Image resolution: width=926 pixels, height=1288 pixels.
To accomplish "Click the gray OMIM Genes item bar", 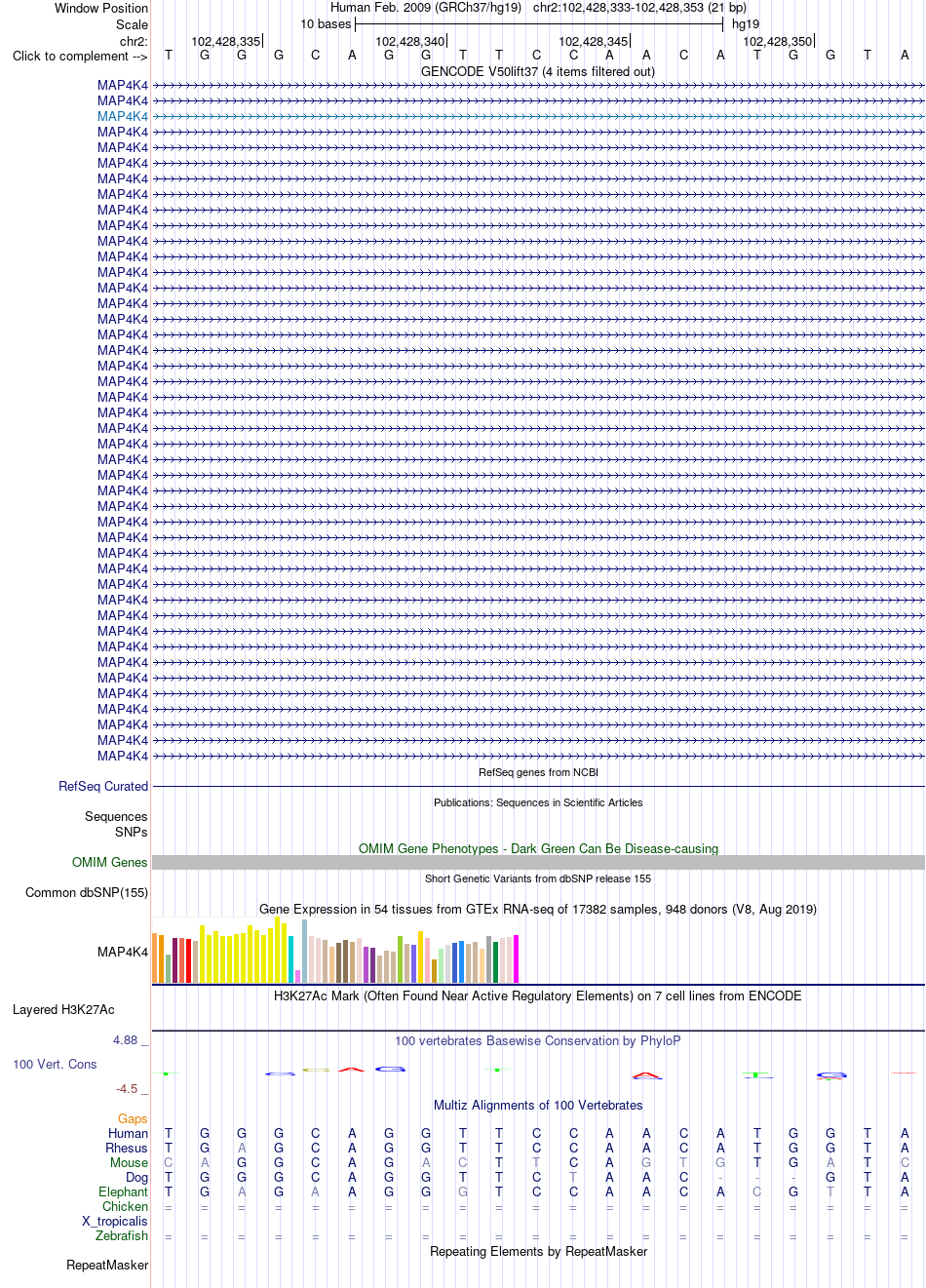I will click(538, 862).
